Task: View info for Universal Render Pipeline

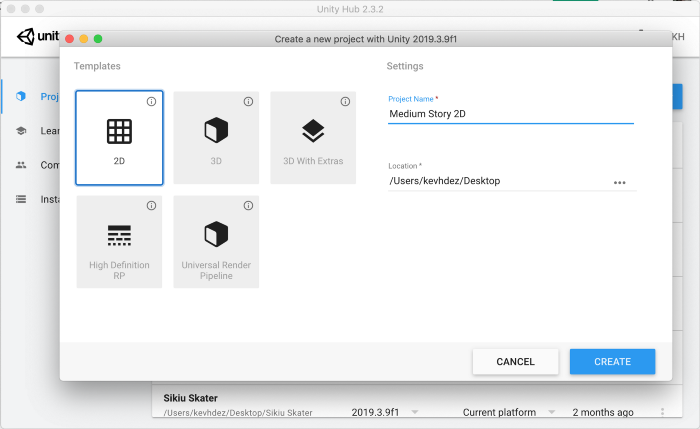Action: [248, 205]
